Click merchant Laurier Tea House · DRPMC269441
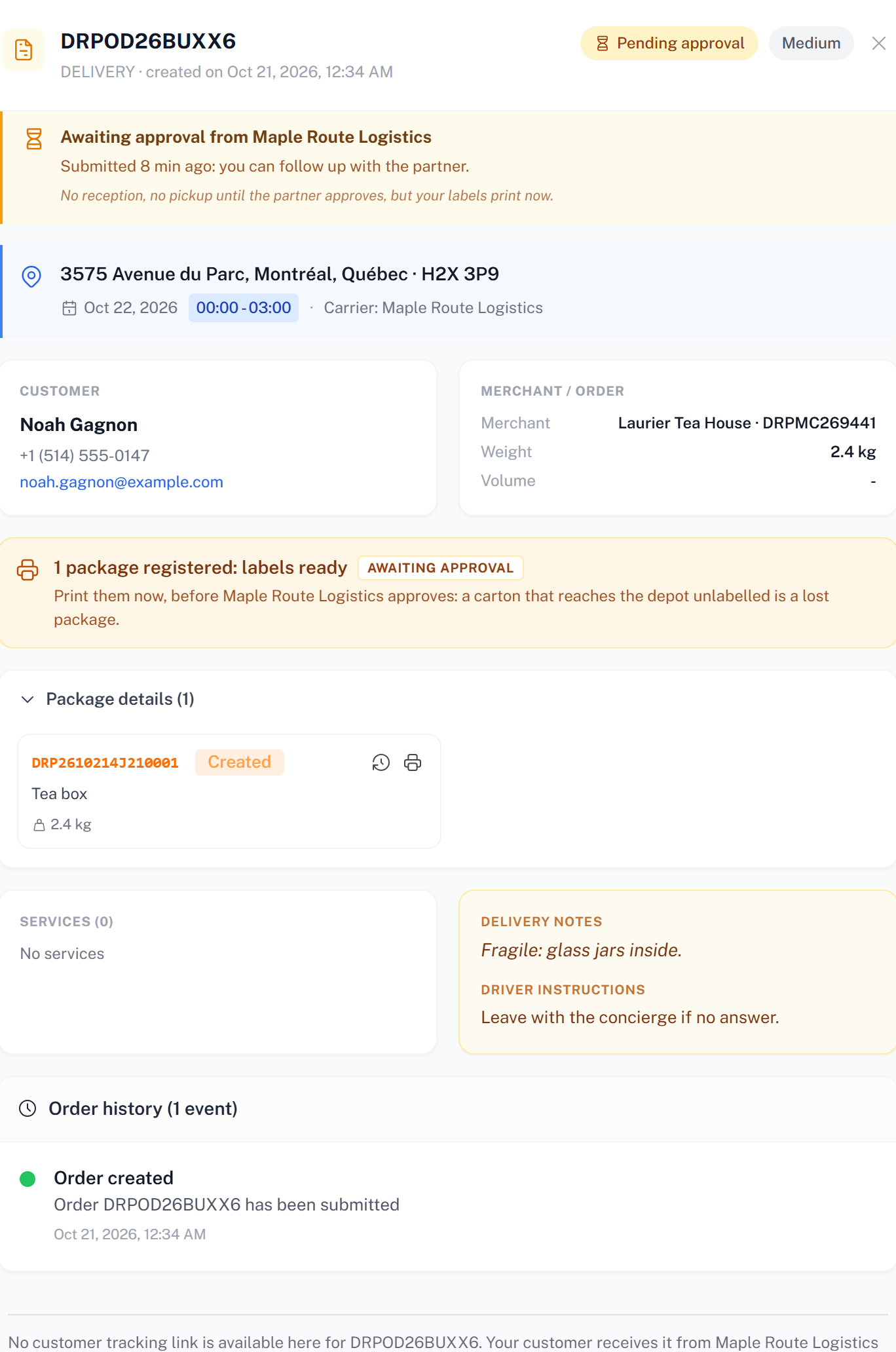This screenshot has width=896, height=1352. click(747, 423)
